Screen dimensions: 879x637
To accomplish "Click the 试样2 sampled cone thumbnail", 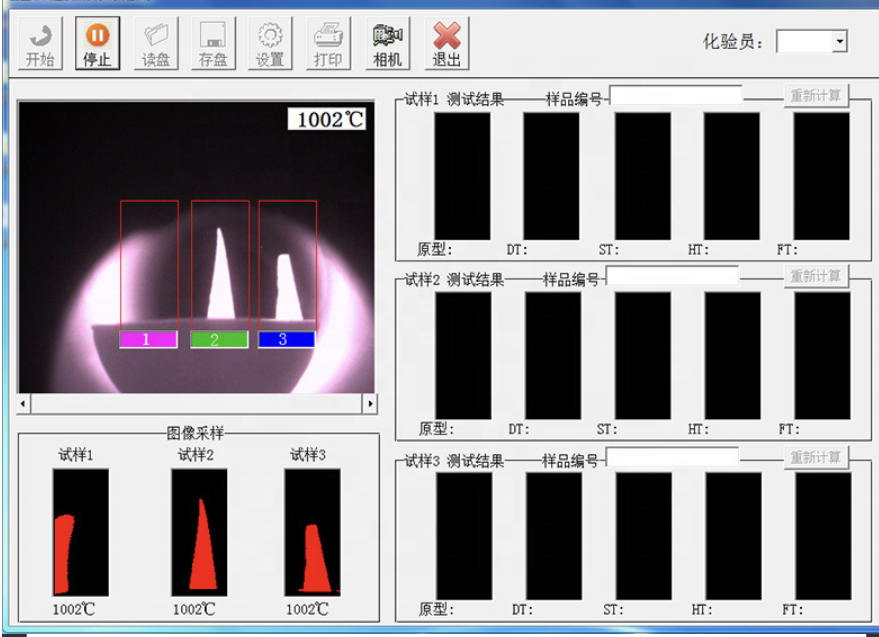I will (x=199, y=532).
